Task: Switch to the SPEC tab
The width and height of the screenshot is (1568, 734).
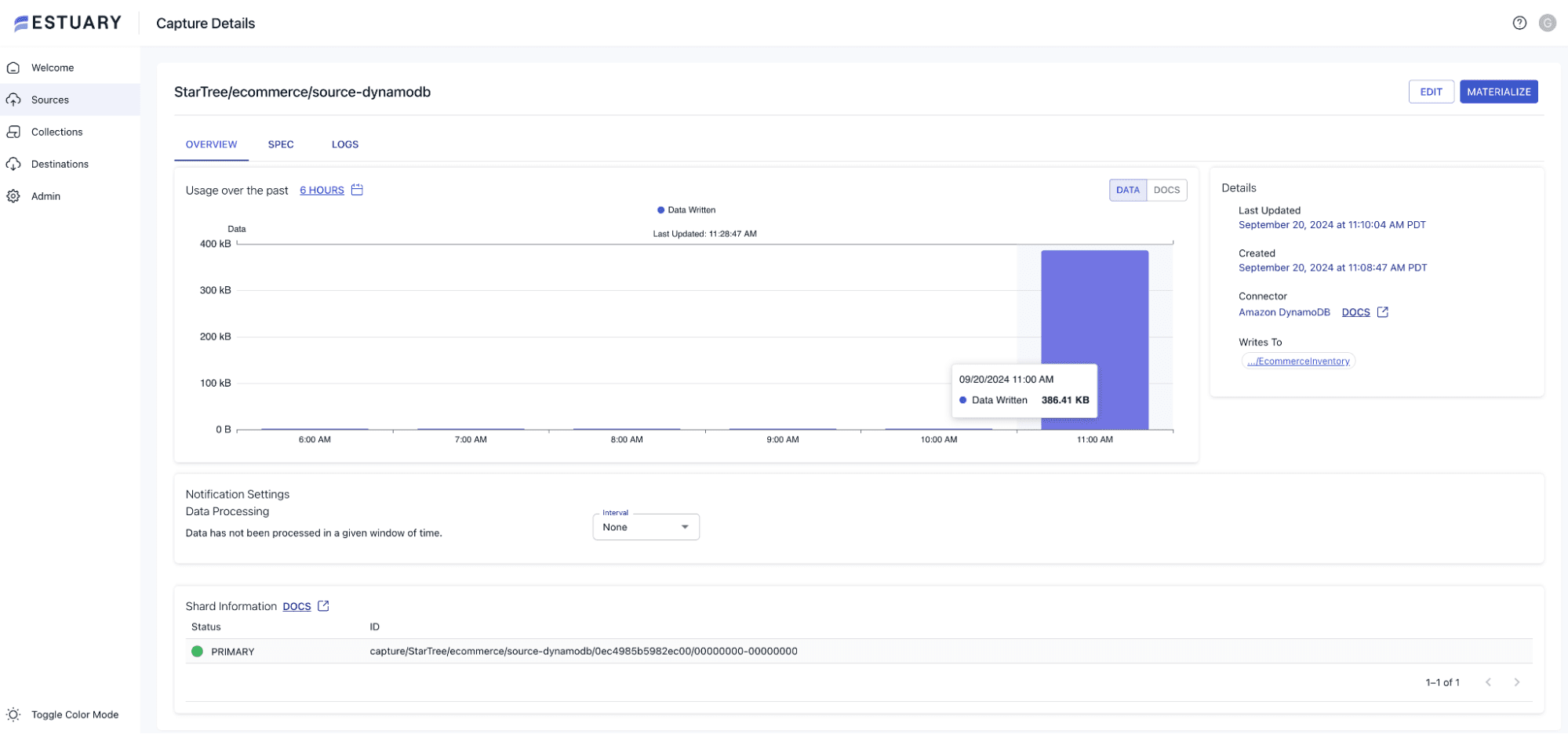Action: click(281, 144)
